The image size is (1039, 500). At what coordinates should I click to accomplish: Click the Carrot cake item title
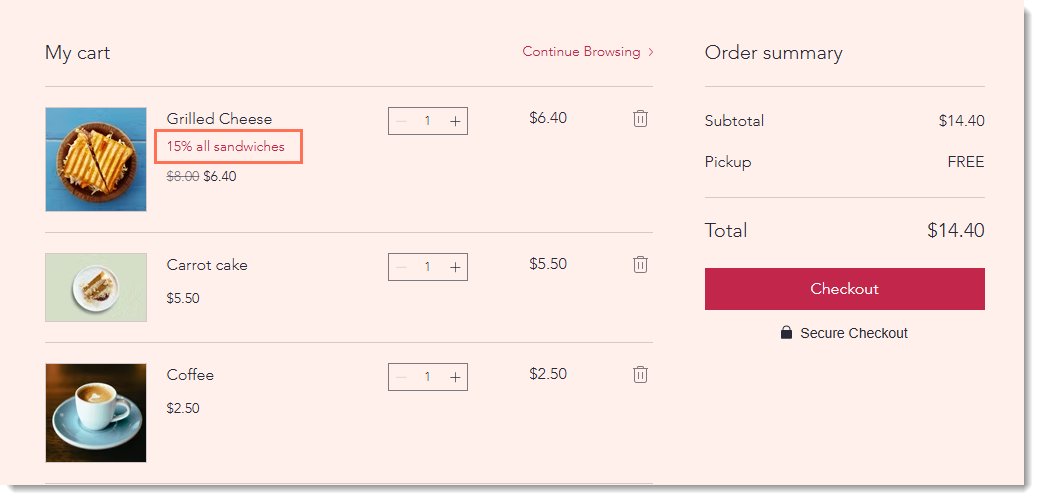click(x=207, y=265)
